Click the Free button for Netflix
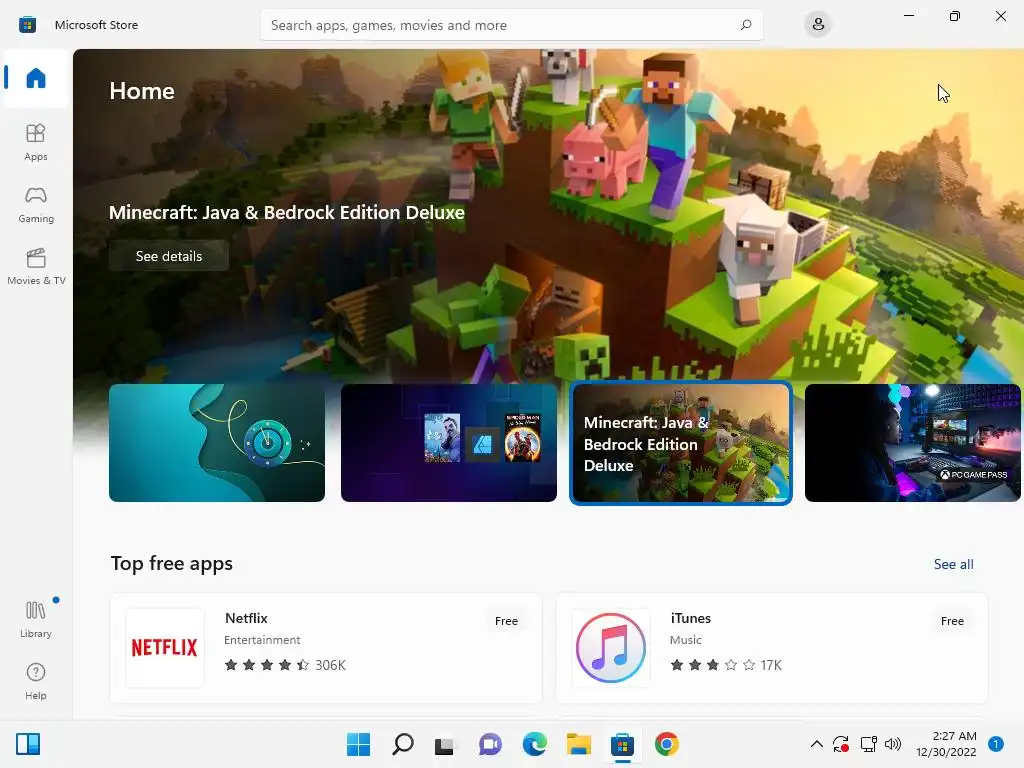 [506, 621]
